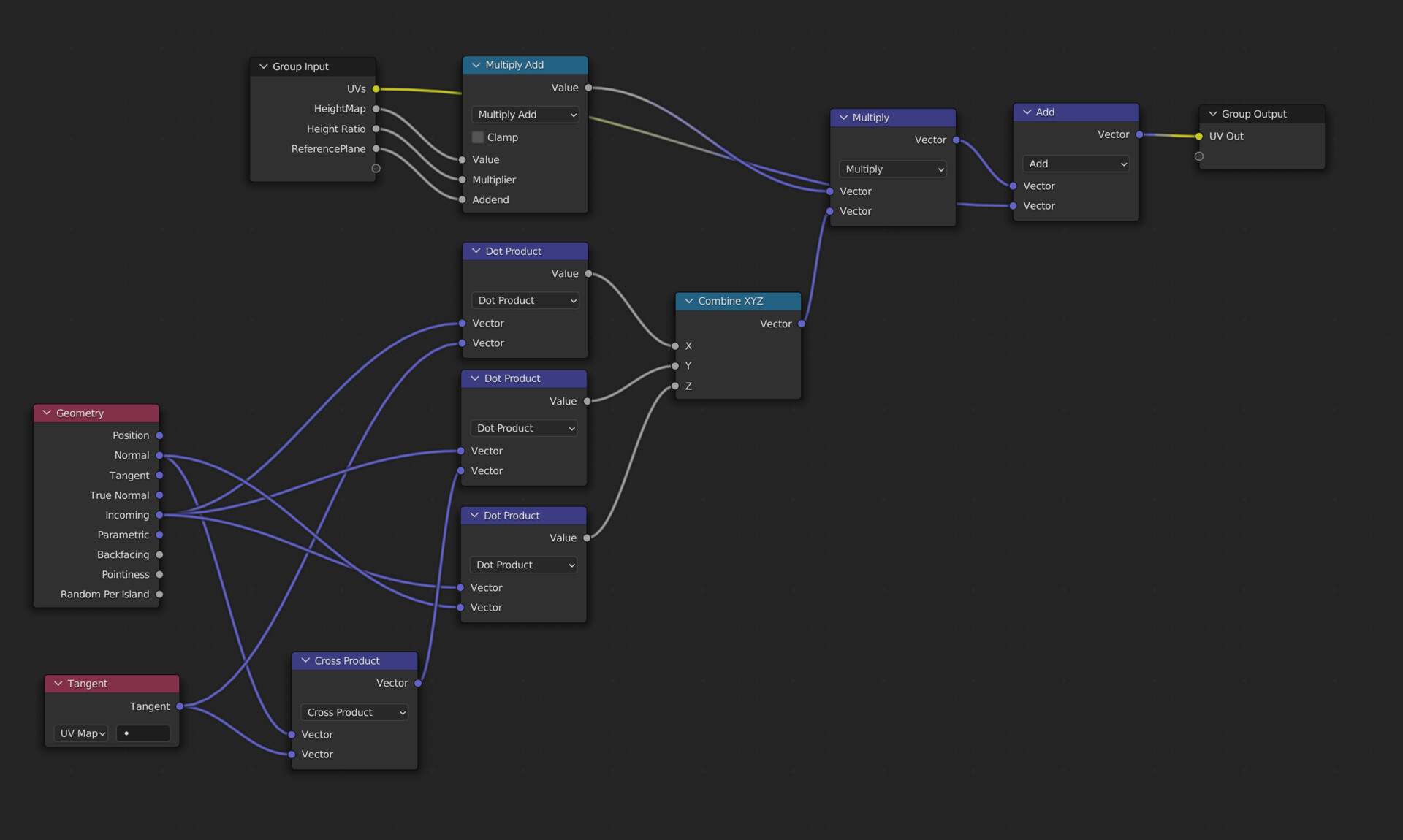The width and height of the screenshot is (1403, 840).
Task: Enable the Clamp checkbox
Action: point(478,137)
